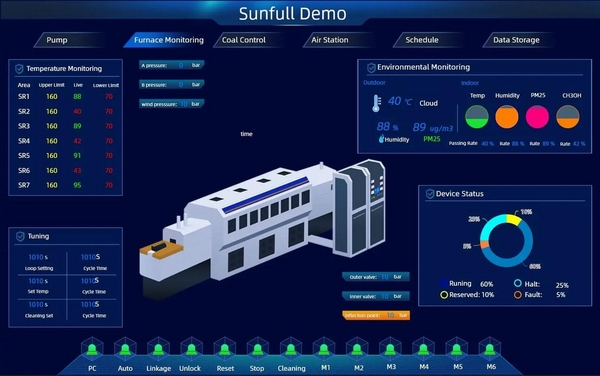600x376 pixels.
Task: Open the Data Storage tab
Action: pyautogui.click(x=517, y=40)
